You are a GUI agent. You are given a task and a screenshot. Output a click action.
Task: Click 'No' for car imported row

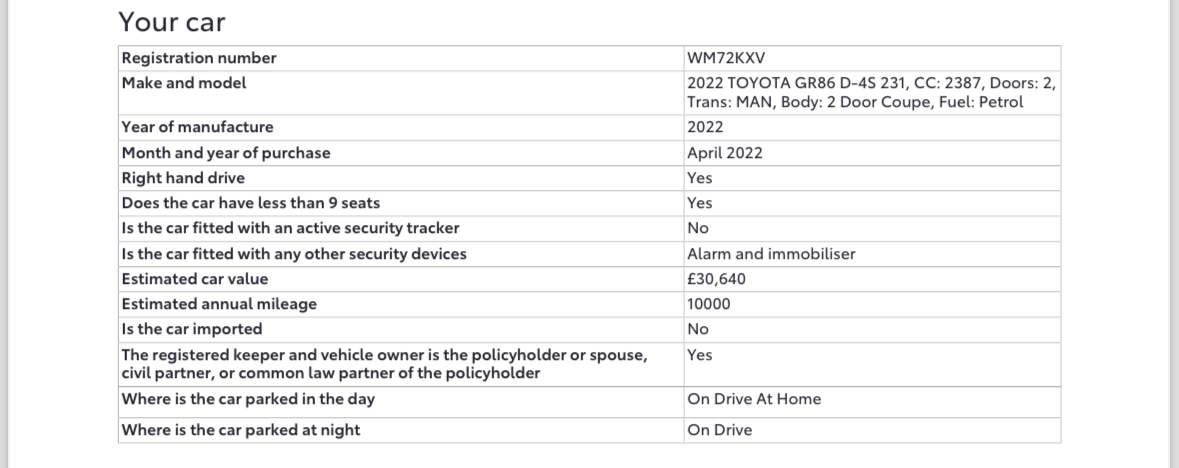click(697, 329)
